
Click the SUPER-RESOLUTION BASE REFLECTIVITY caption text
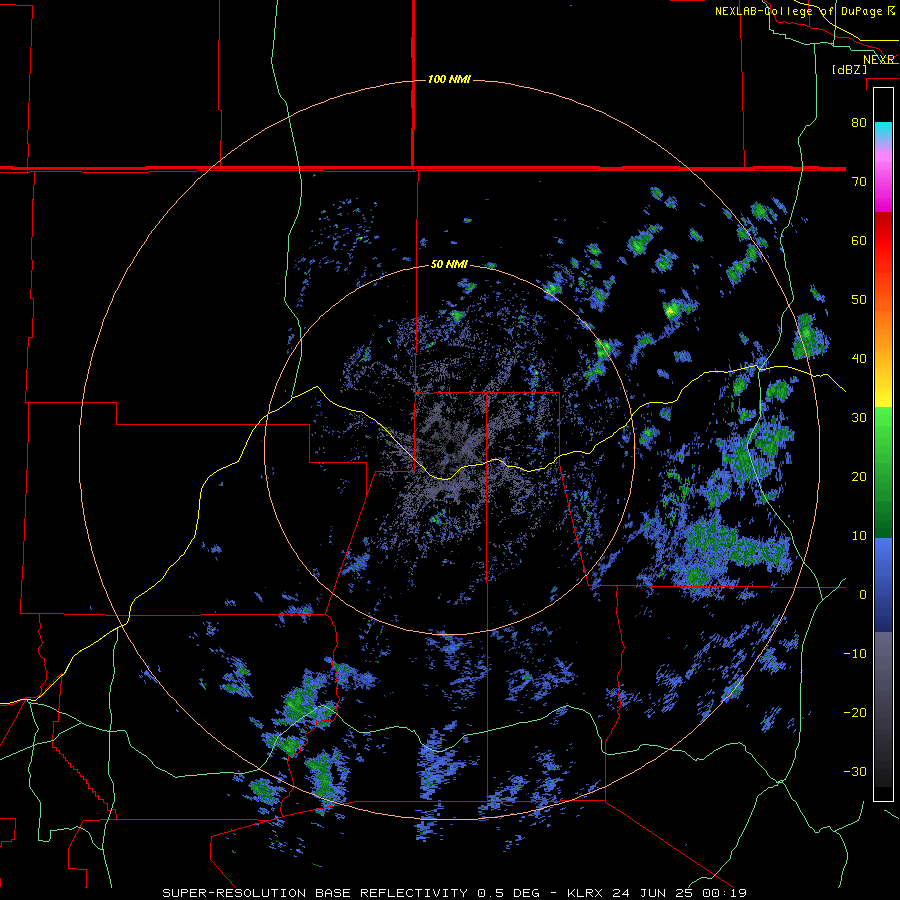(x=315, y=893)
